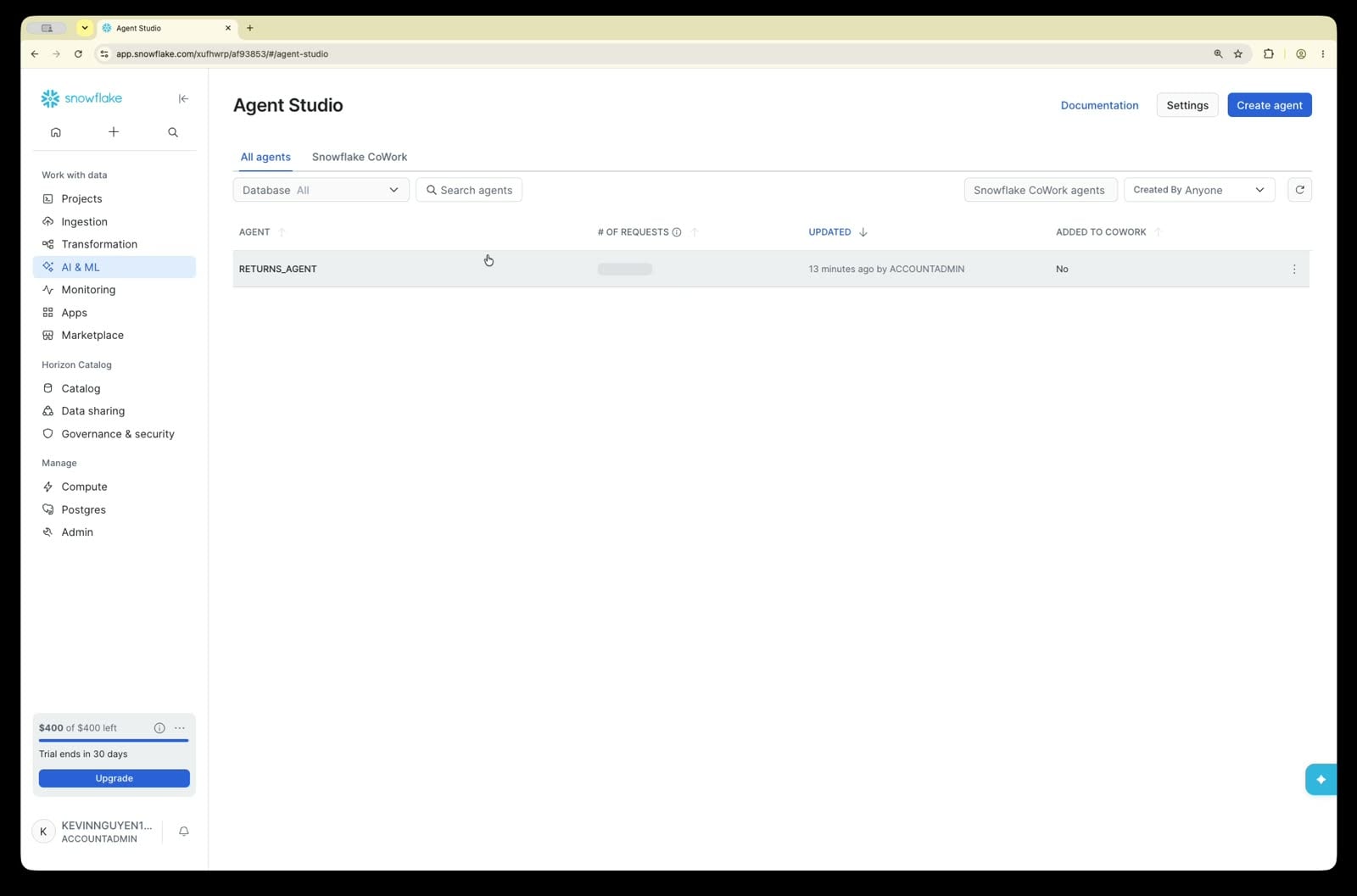The height and width of the screenshot is (896, 1357).
Task: Open Governance & security section
Action: (x=114, y=434)
